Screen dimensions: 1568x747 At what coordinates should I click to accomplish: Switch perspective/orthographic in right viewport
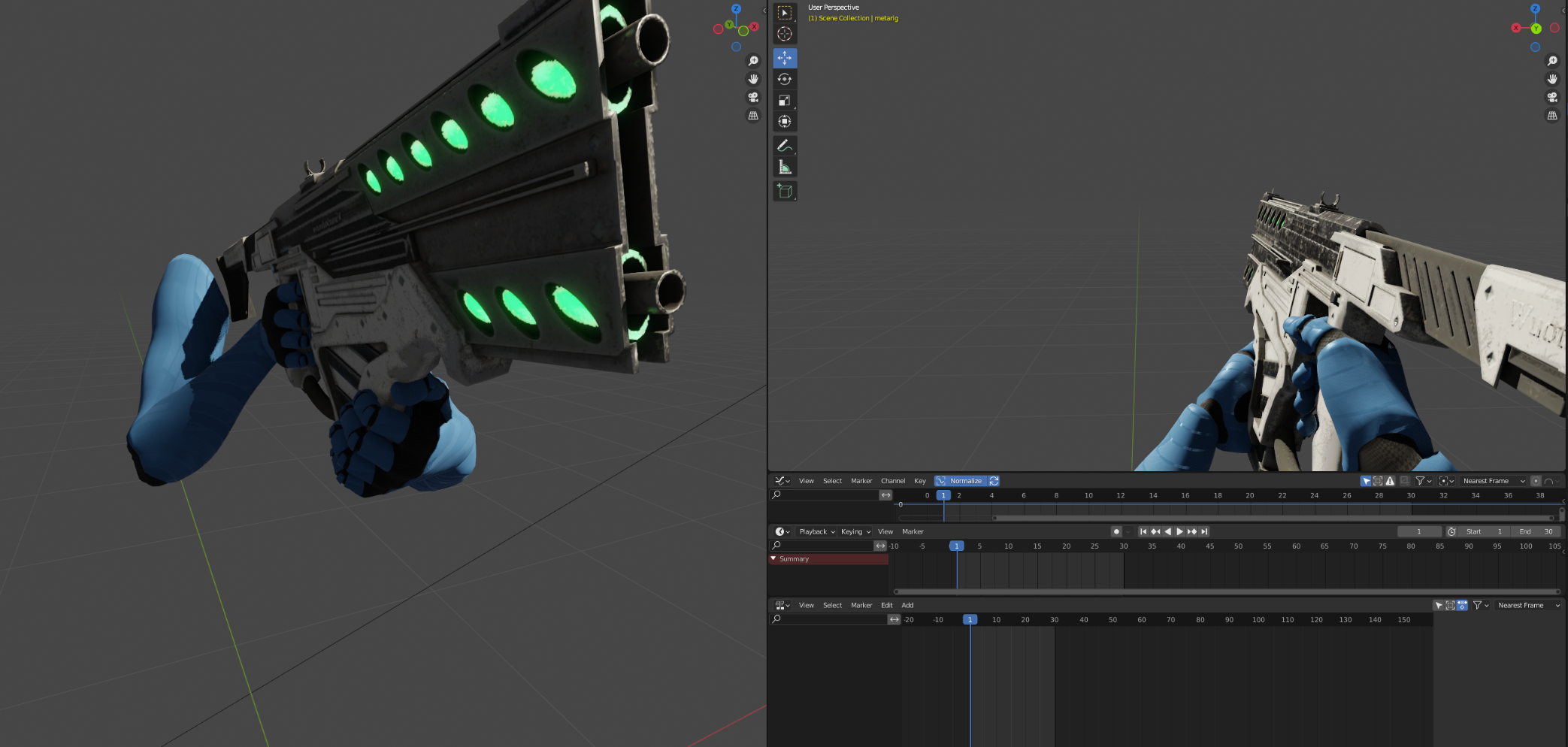[1552, 115]
